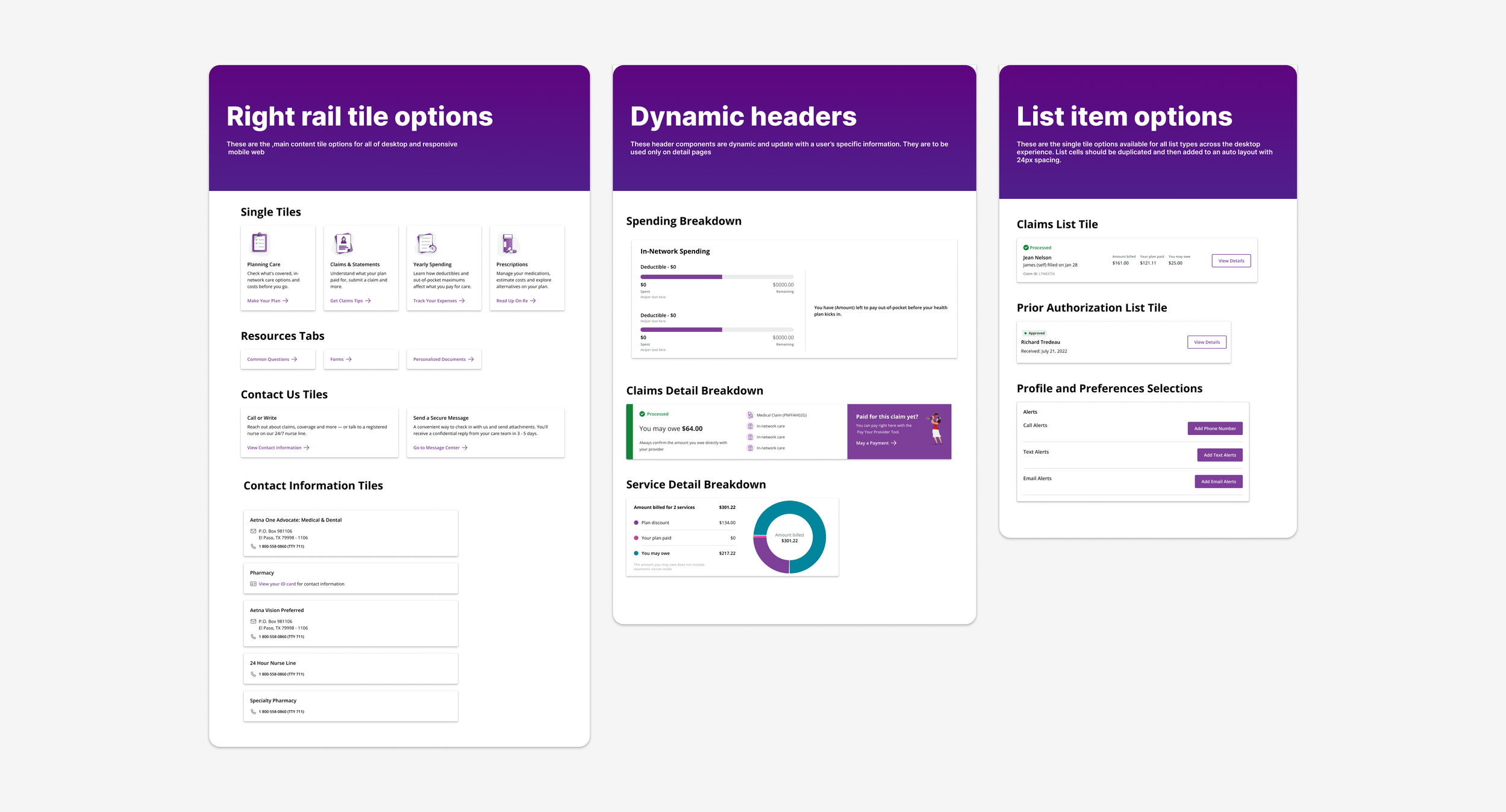
Task: Click the teal You may owe legend dot
Action: tap(636, 553)
